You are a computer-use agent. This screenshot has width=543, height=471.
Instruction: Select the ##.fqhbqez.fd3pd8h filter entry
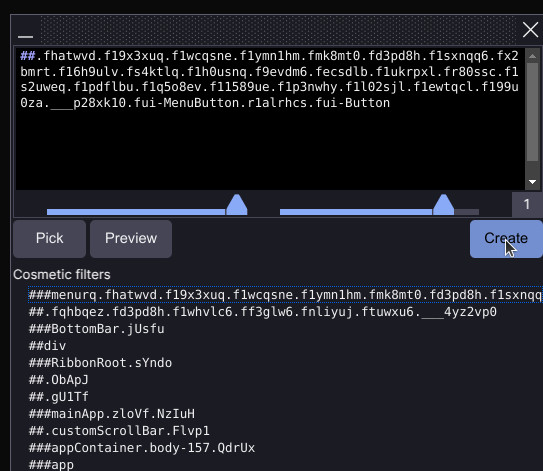[262, 312]
